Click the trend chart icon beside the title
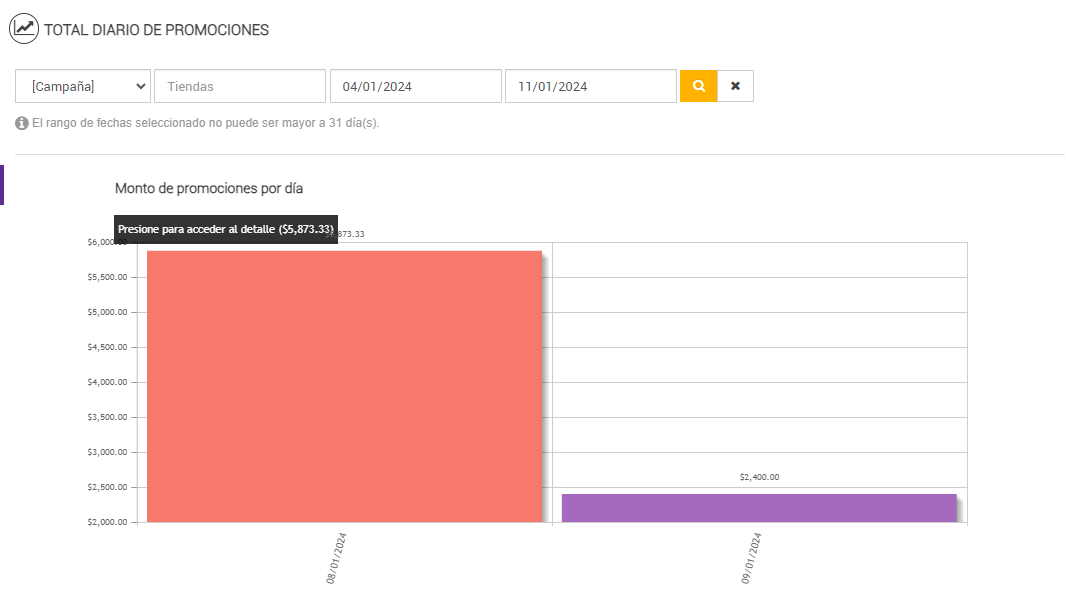1065x609 pixels. coord(24,29)
